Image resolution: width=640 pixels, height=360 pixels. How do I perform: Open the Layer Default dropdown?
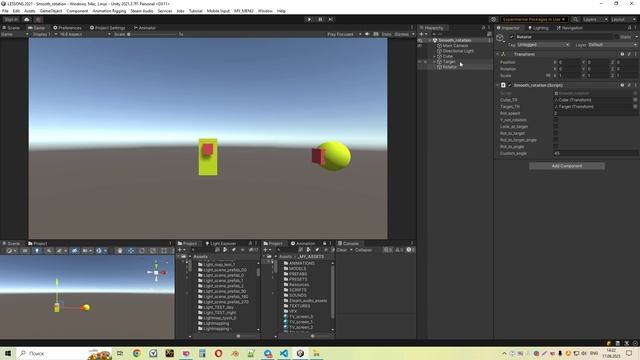point(612,45)
